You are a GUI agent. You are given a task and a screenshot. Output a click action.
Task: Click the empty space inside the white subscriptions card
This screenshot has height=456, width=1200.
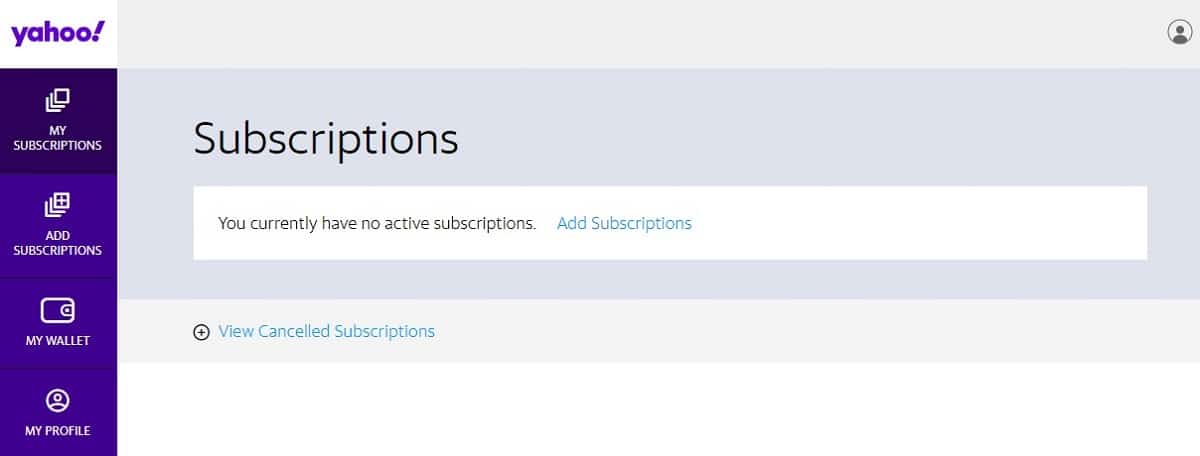pyautogui.click(x=920, y=223)
